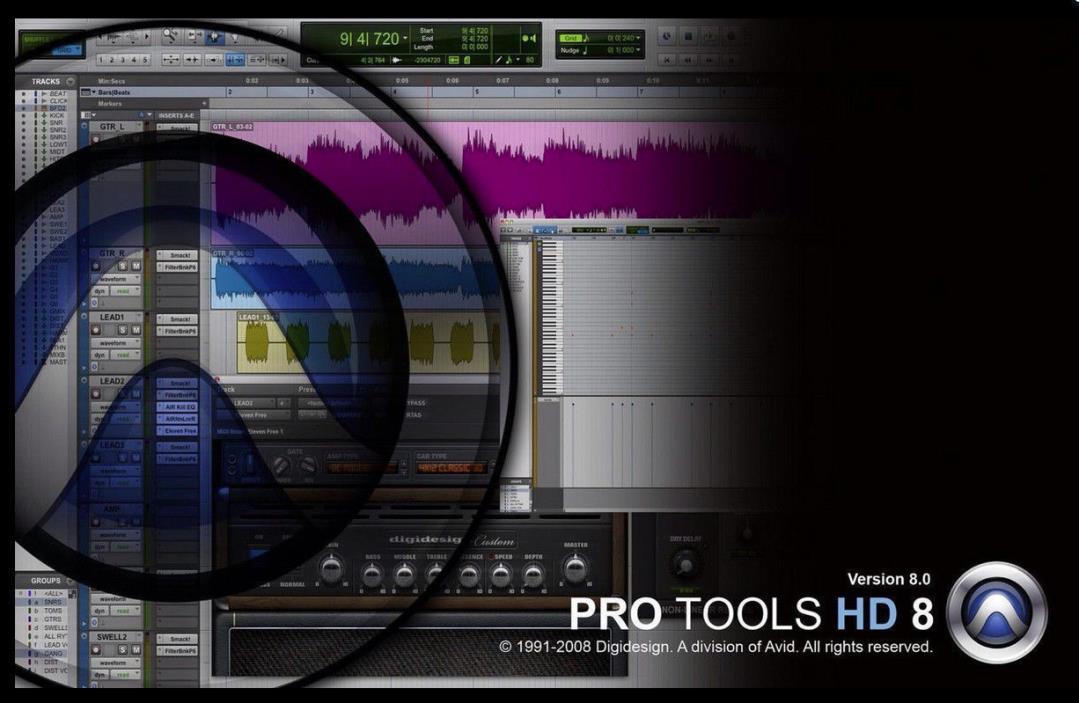Select the yellow LEAD1 audio clip
The height and width of the screenshot is (703, 1079).
(x=368, y=342)
